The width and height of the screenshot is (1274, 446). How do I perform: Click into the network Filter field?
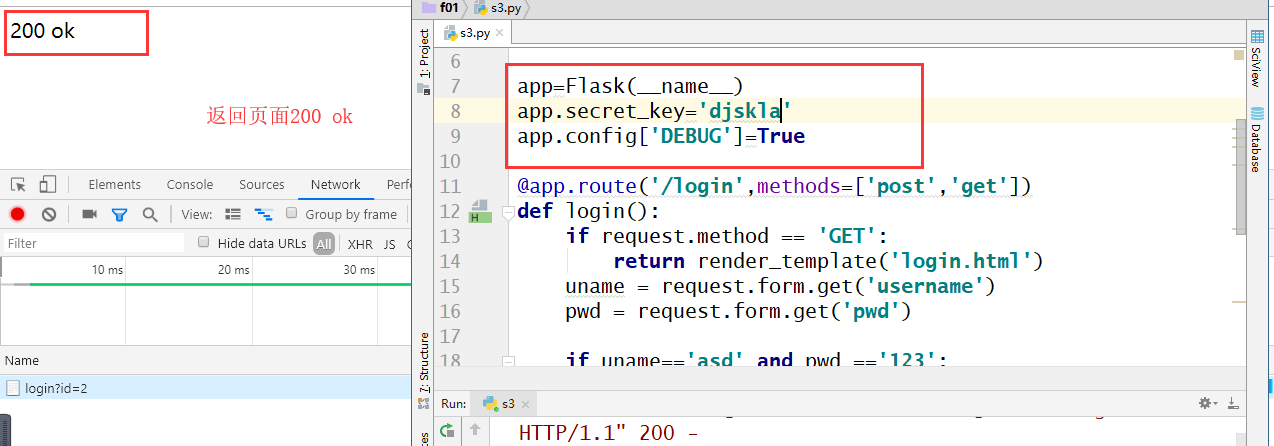93,243
